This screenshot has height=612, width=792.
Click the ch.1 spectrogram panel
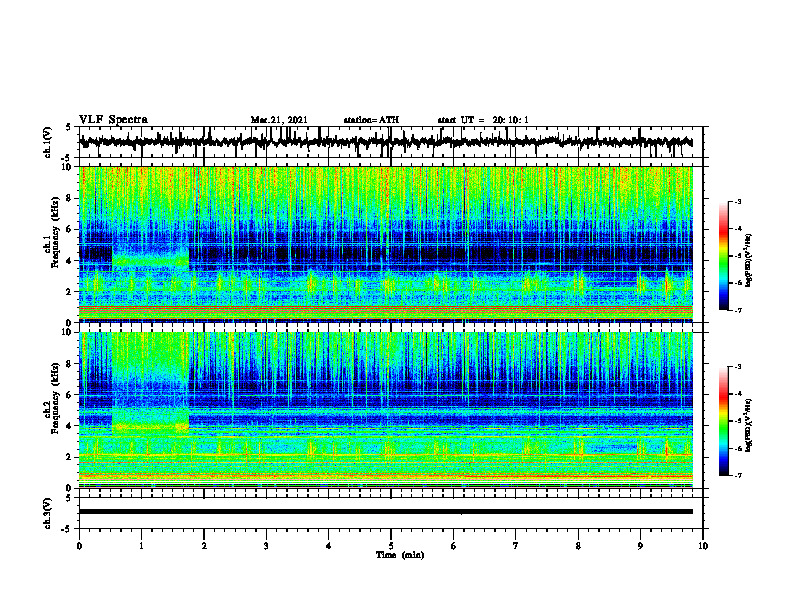pyautogui.click(x=385, y=244)
